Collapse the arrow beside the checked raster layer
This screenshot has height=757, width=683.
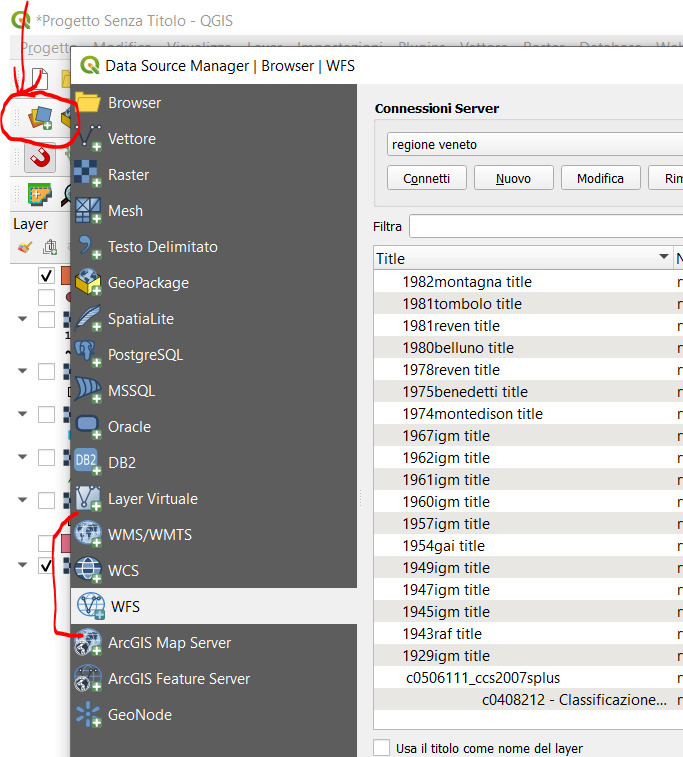(x=22, y=564)
